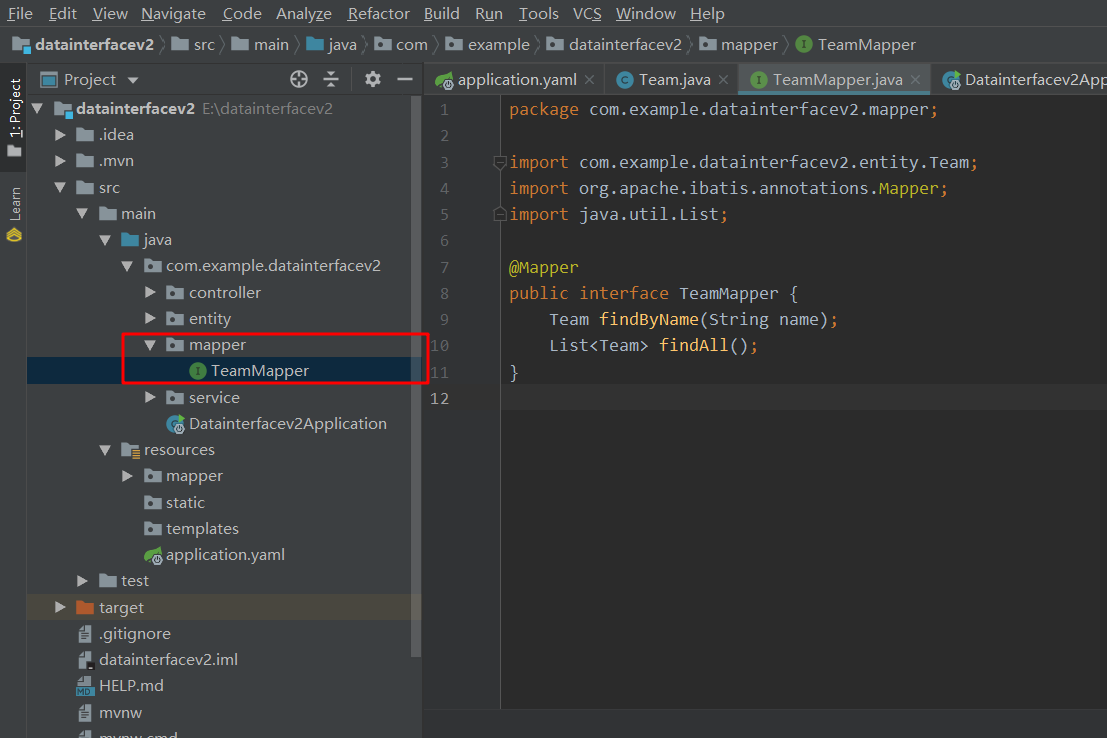Click the src breadcrumb
The height and width of the screenshot is (738, 1107).
203,45
